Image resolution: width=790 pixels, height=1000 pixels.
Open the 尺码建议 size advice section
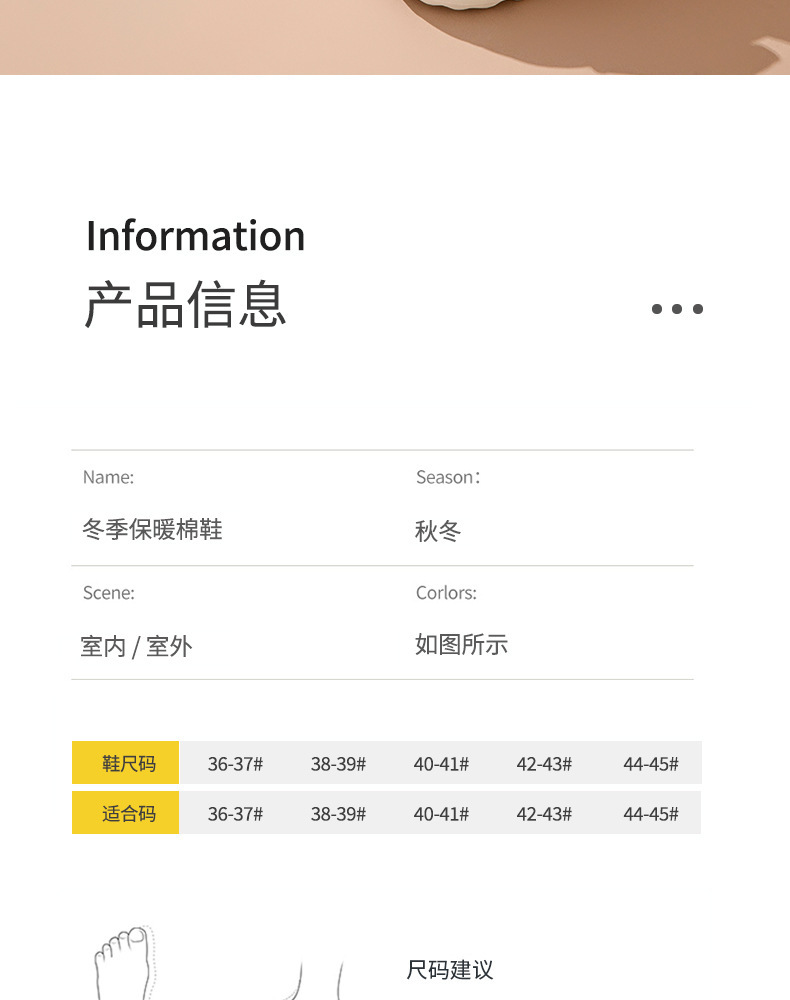tap(450, 970)
